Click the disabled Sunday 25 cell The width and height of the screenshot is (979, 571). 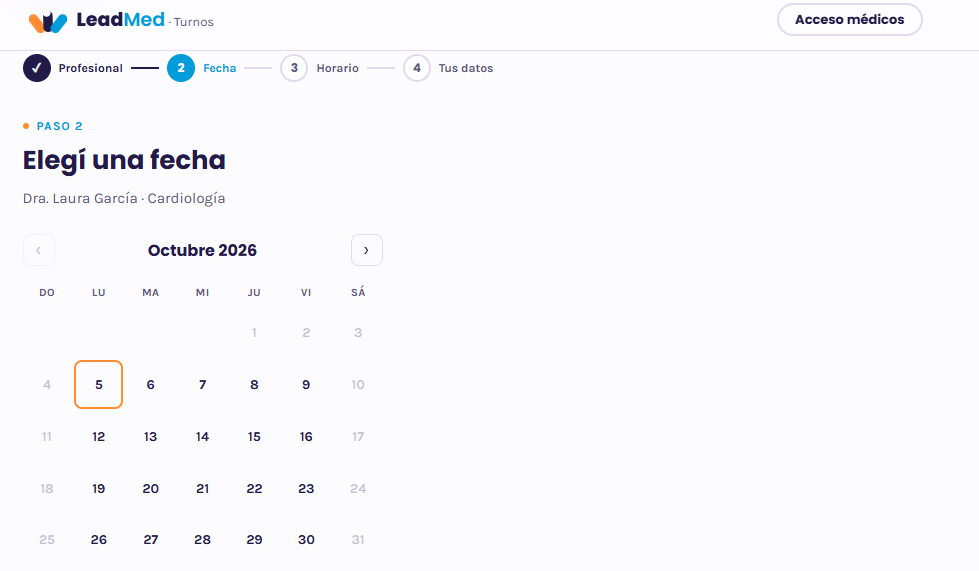[x=47, y=540]
